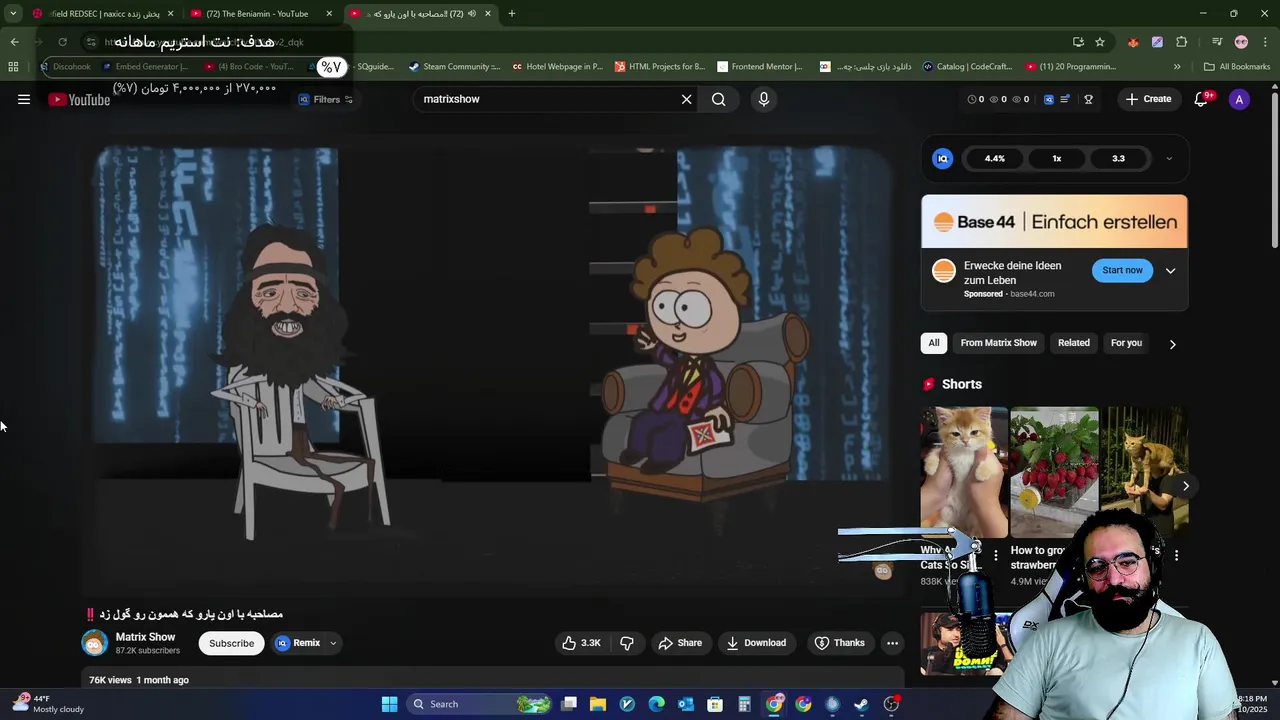Like the video with thumbs up
Screen dimensions: 1280x720
581,643
